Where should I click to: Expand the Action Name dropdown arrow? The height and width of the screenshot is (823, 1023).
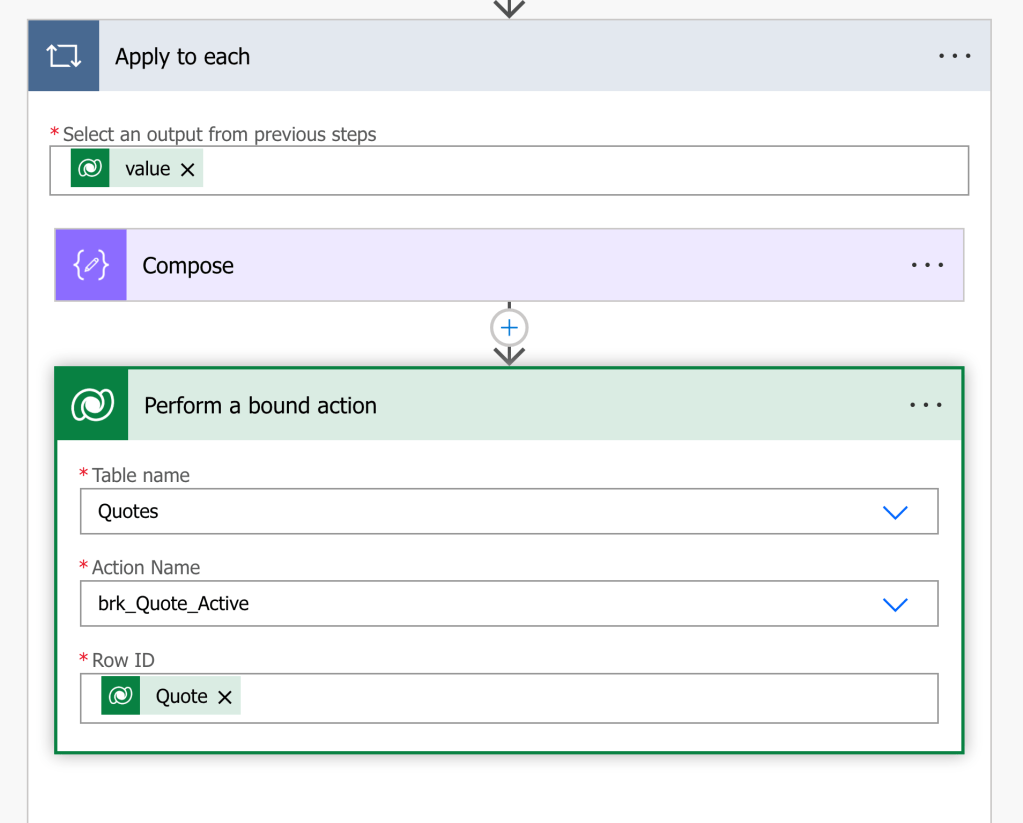895,604
